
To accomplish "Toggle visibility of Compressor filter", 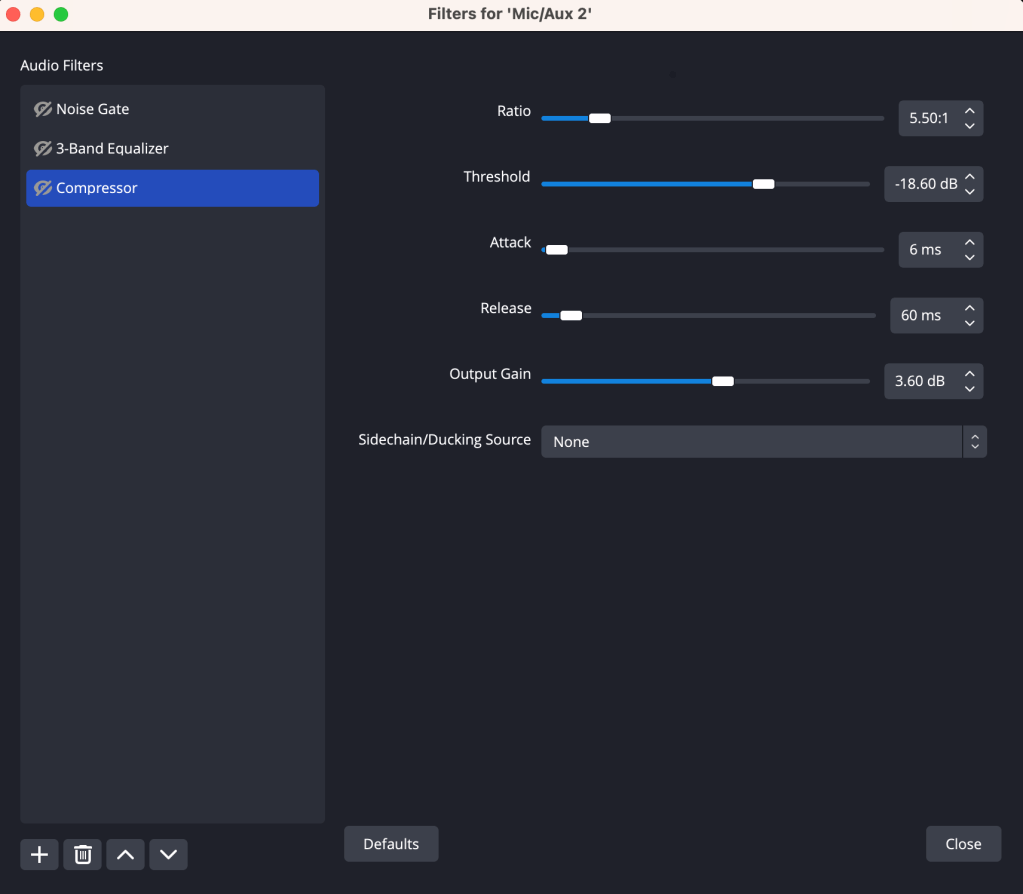I will click(43, 188).
